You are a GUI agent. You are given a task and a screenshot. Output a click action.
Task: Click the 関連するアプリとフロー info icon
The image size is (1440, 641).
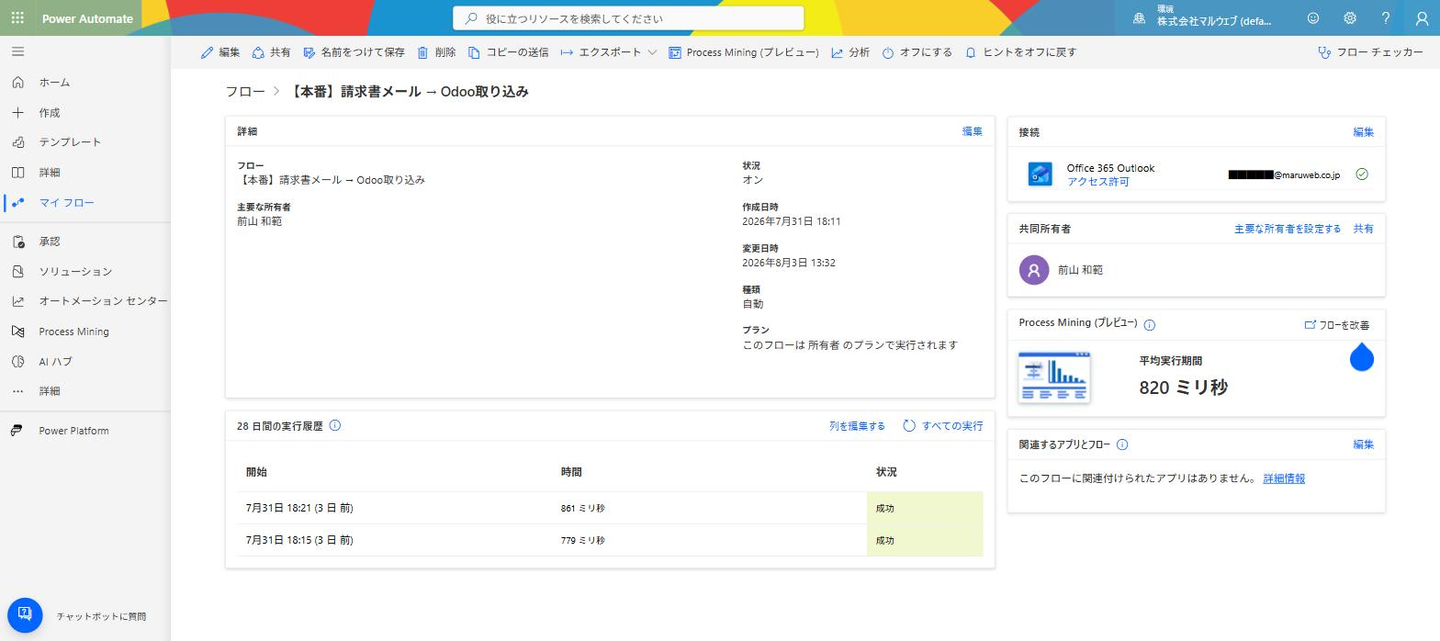1122,445
